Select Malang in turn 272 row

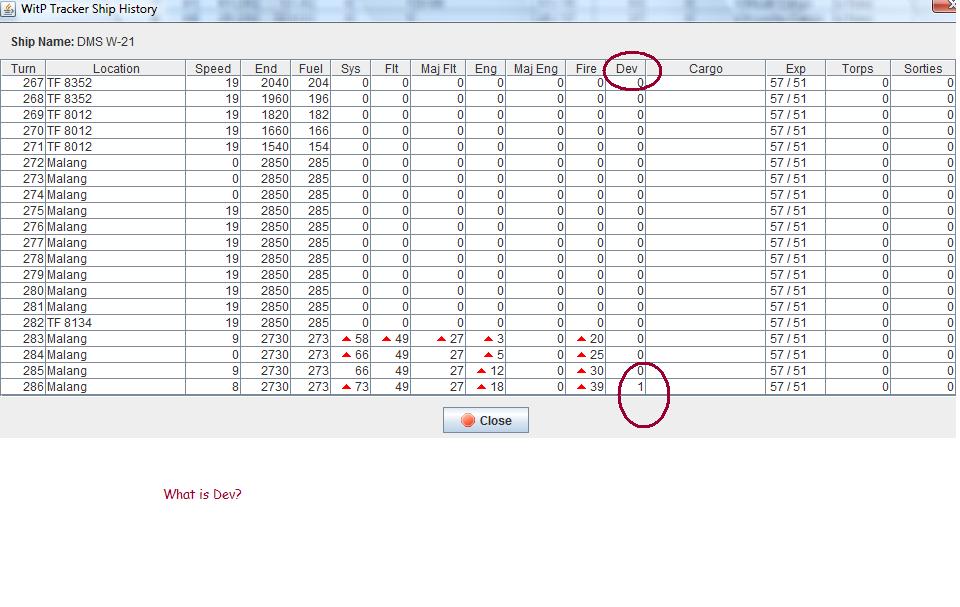[x=116, y=163]
